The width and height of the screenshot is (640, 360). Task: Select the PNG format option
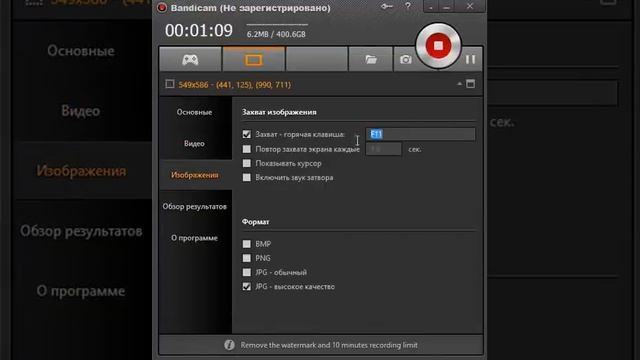coord(247,258)
